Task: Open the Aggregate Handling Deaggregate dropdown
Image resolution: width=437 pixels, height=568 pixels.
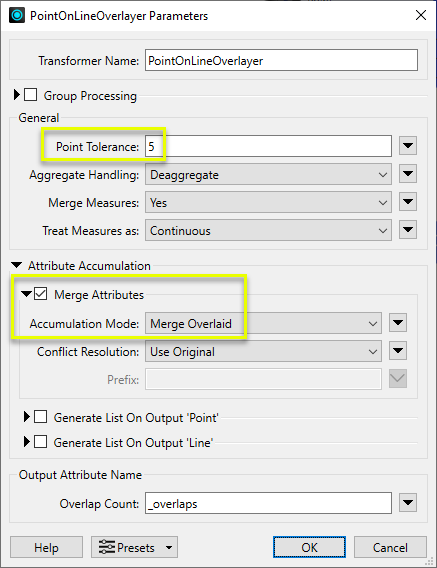Action: click(x=268, y=175)
